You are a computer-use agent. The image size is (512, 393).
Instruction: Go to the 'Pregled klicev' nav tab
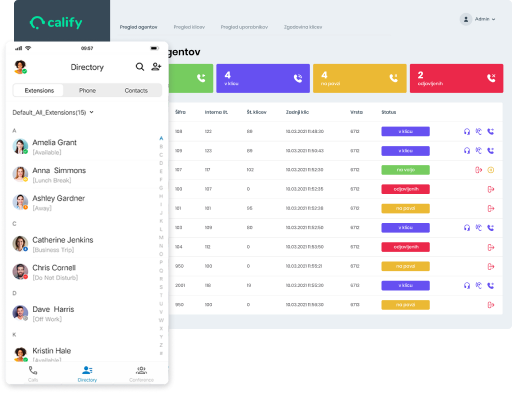click(x=189, y=27)
